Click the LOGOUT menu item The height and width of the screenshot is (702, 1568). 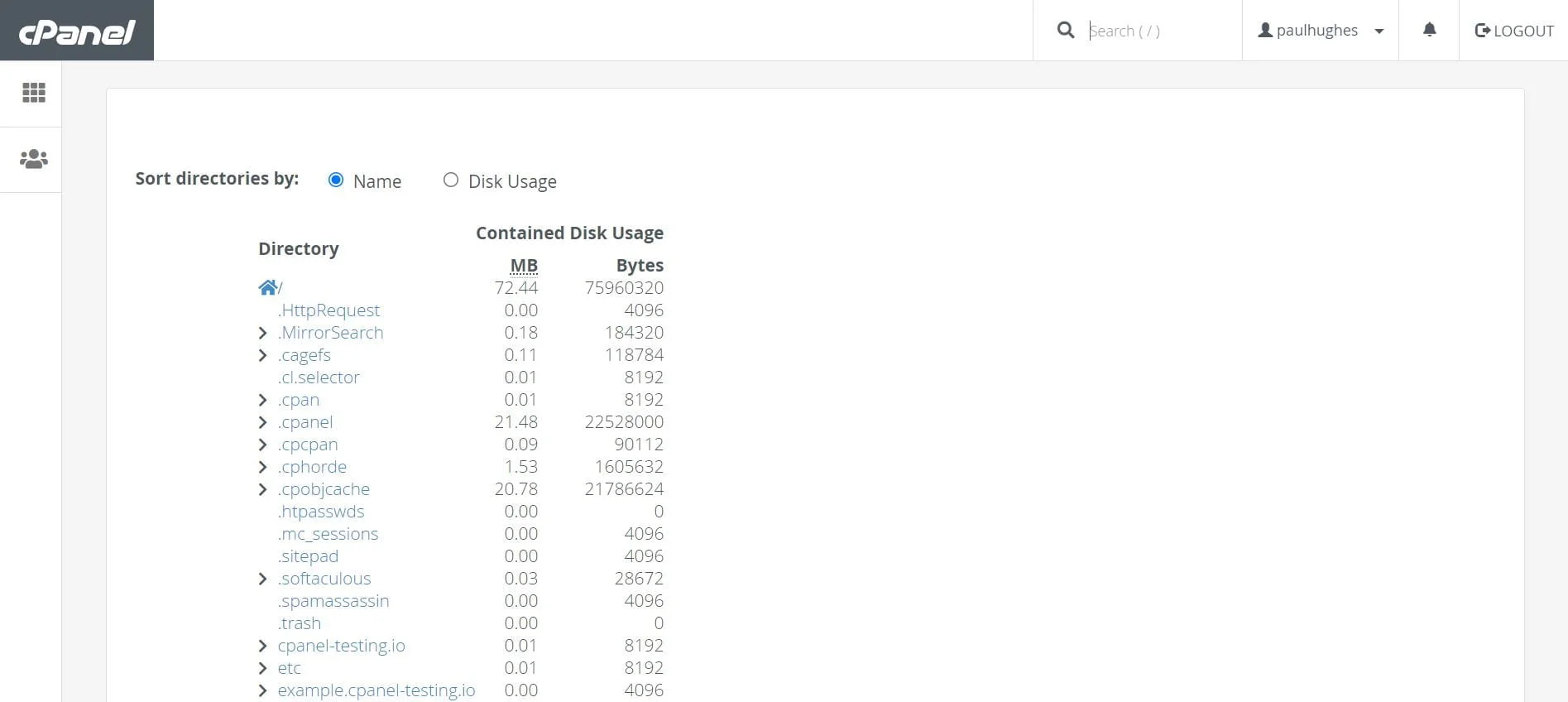click(x=1524, y=31)
